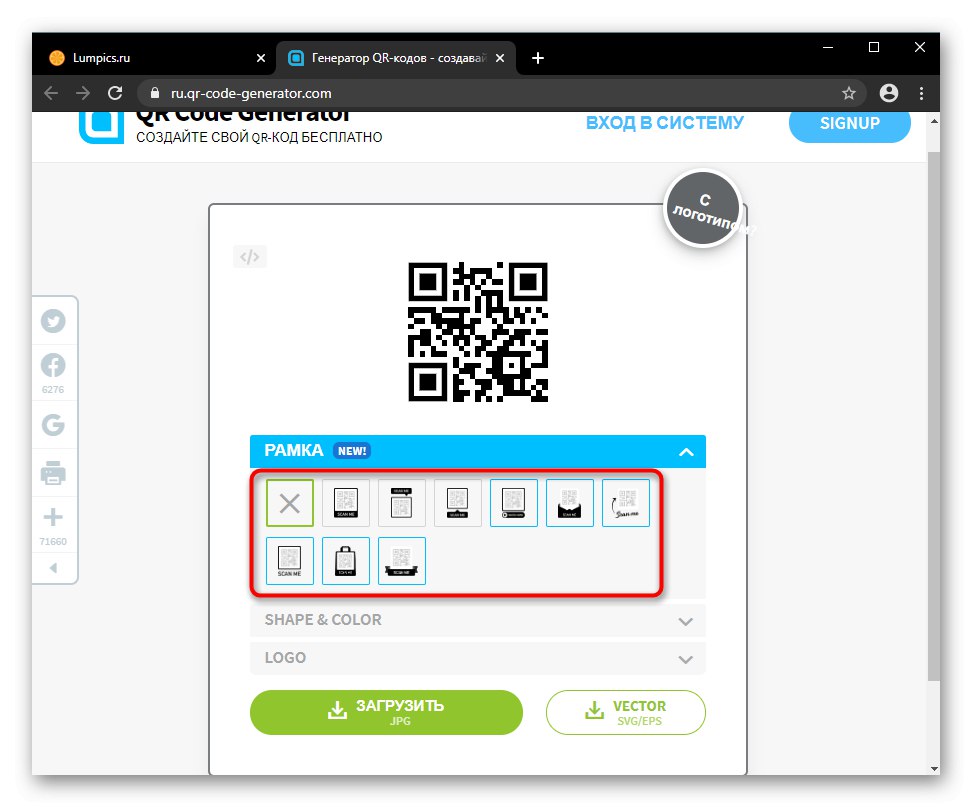Close the Генератор QR-кодов tab
Image resolution: width=972 pixels, height=807 pixels.
pyautogui.click(x=500, y=58)
